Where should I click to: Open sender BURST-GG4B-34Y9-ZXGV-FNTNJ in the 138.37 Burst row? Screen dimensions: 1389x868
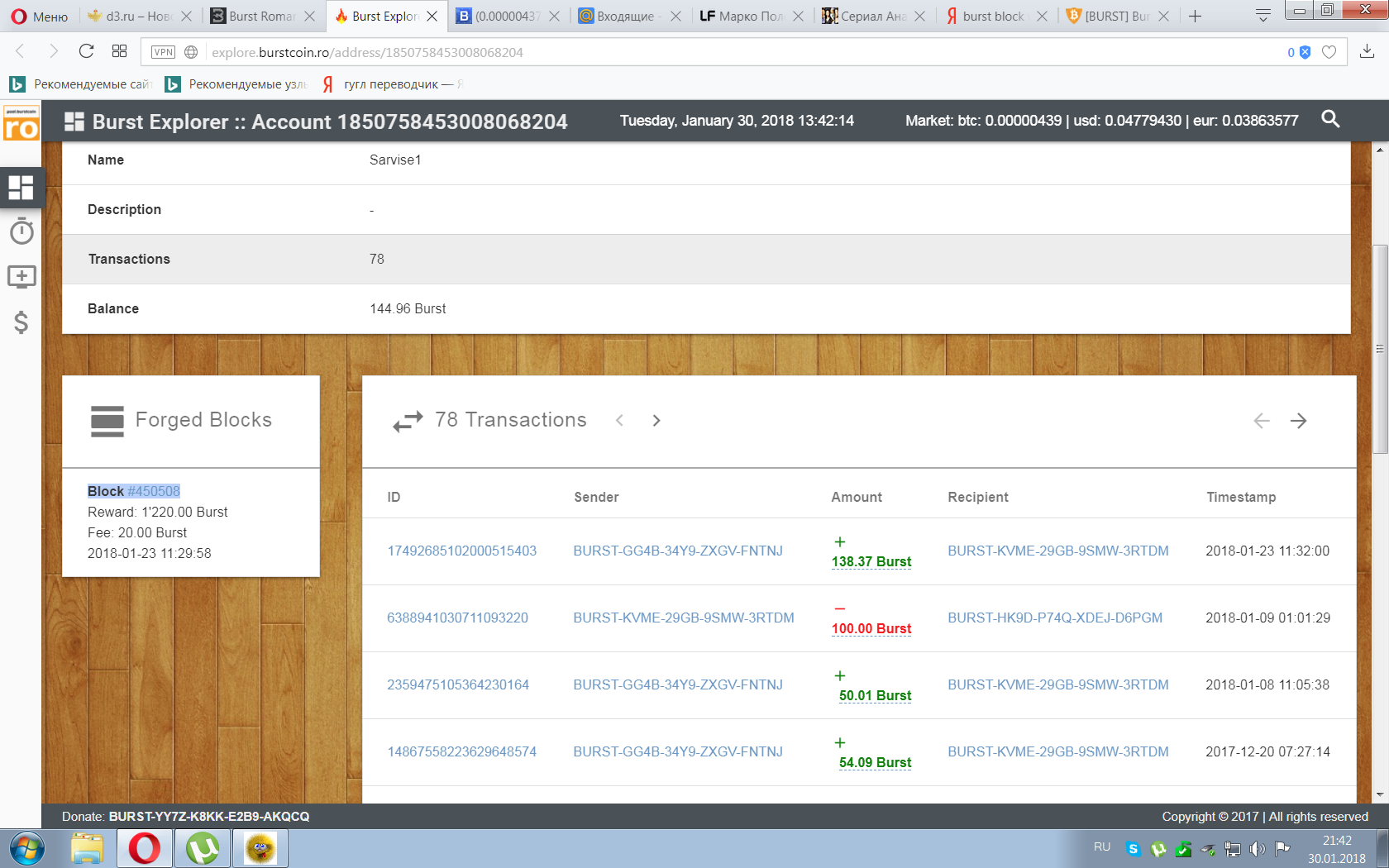(x=678, y=551)
